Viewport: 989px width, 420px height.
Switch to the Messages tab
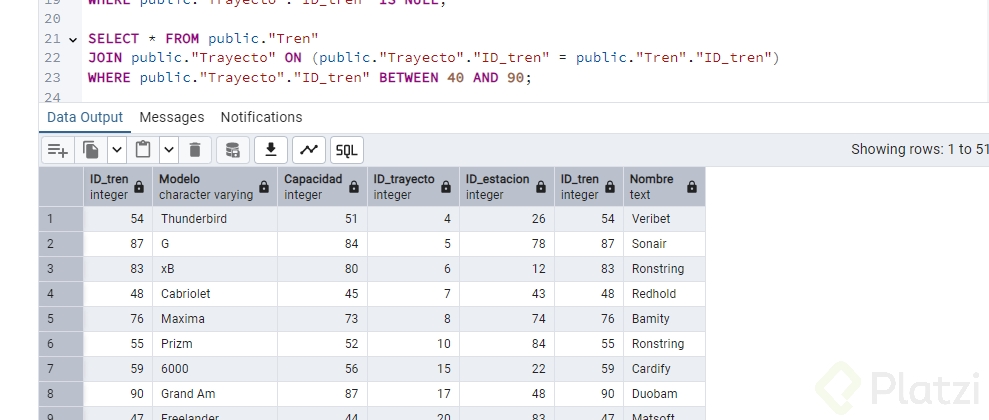tap(172, 117)
